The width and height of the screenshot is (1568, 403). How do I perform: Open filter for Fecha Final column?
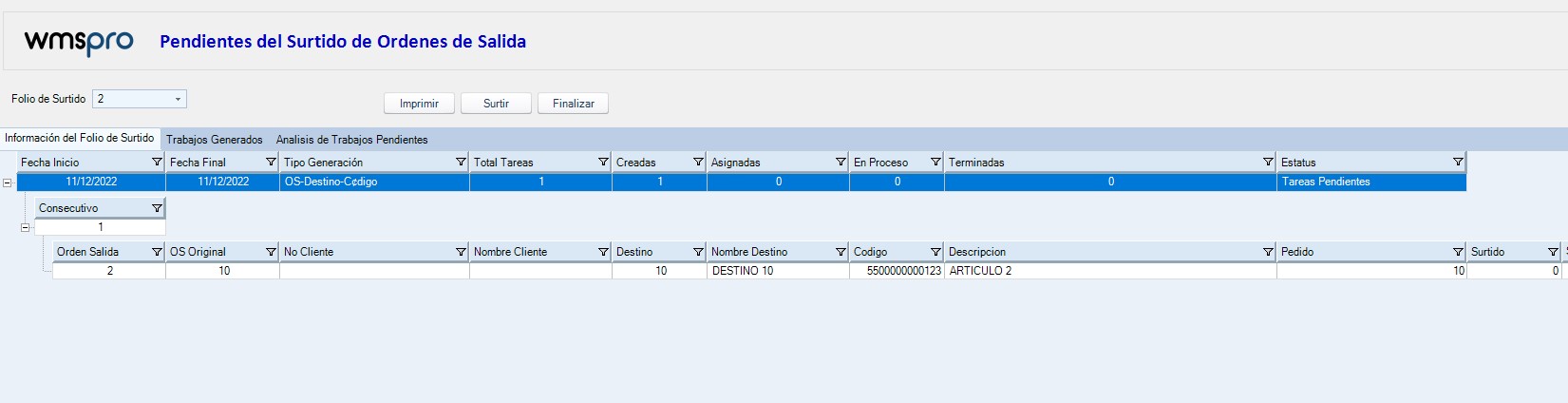tap(271, 163)
